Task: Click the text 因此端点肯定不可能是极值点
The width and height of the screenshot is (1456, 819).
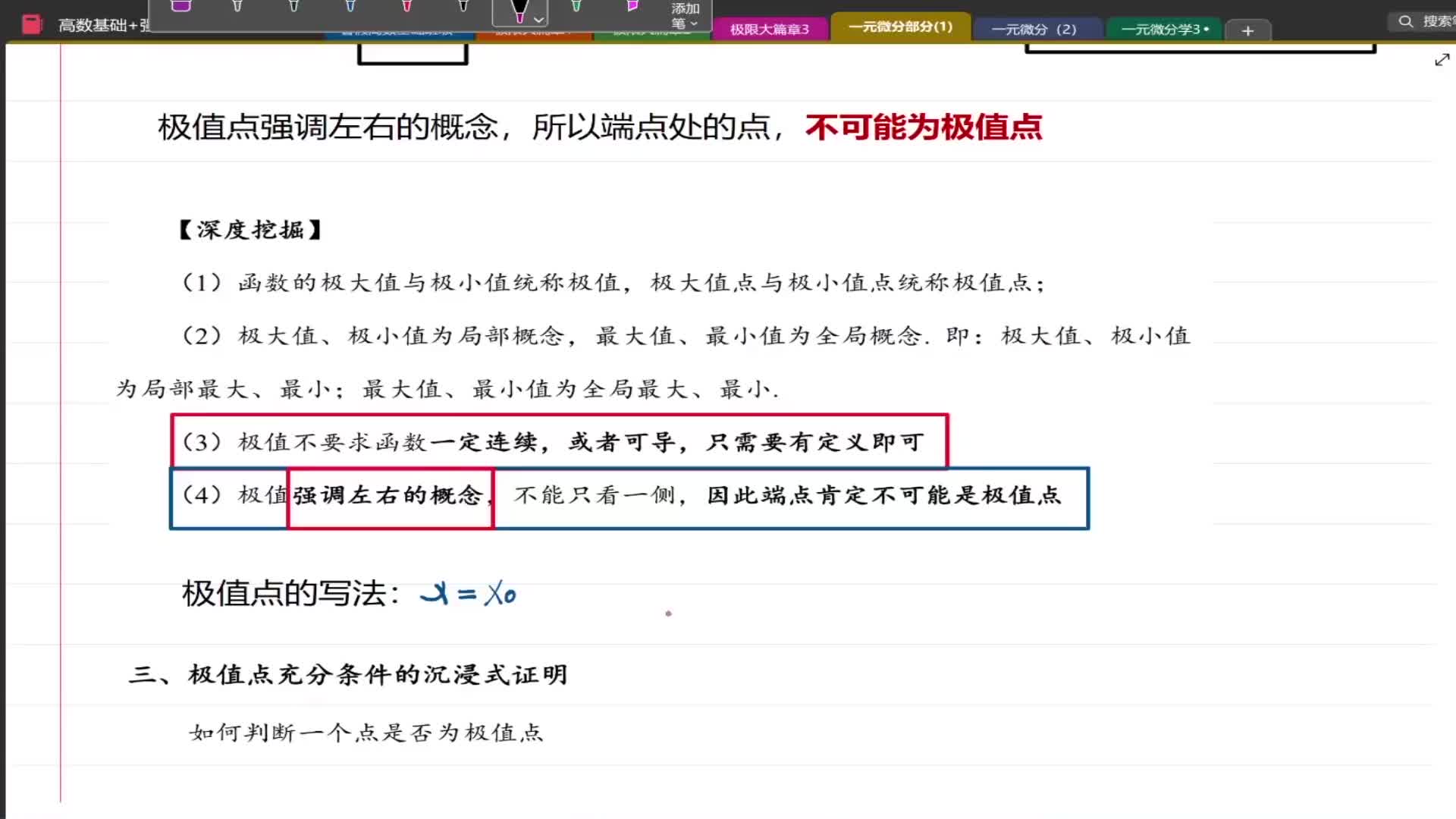Action: point(884,495)
